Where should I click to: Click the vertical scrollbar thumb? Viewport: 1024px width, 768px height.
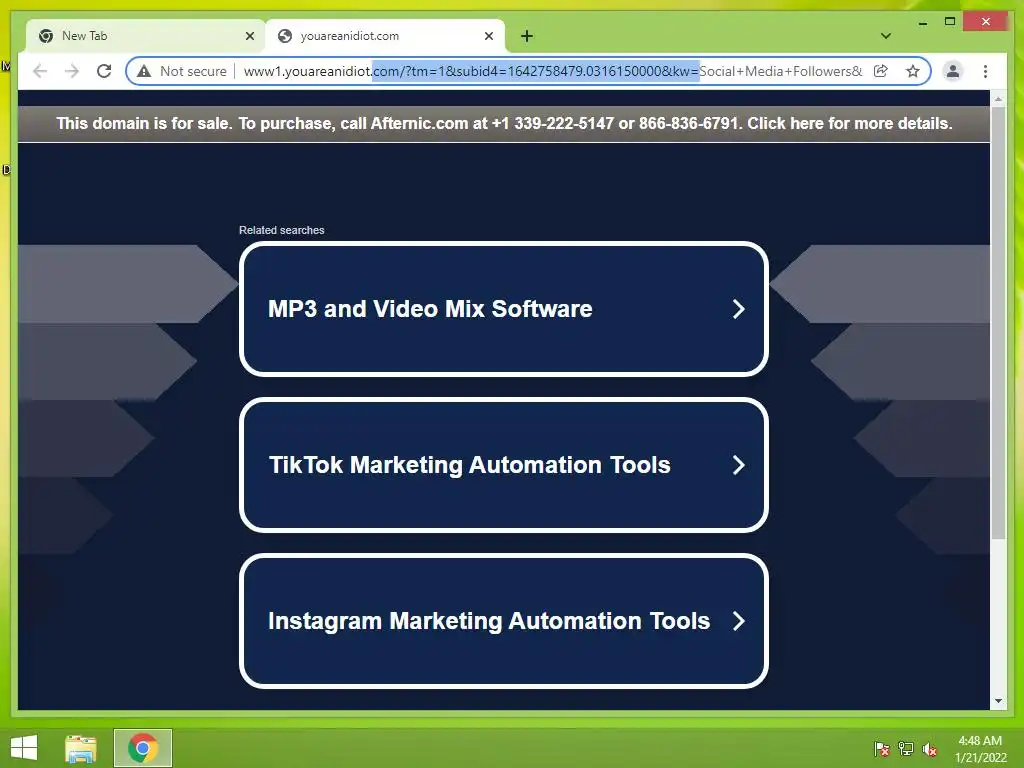click(998, 323)
